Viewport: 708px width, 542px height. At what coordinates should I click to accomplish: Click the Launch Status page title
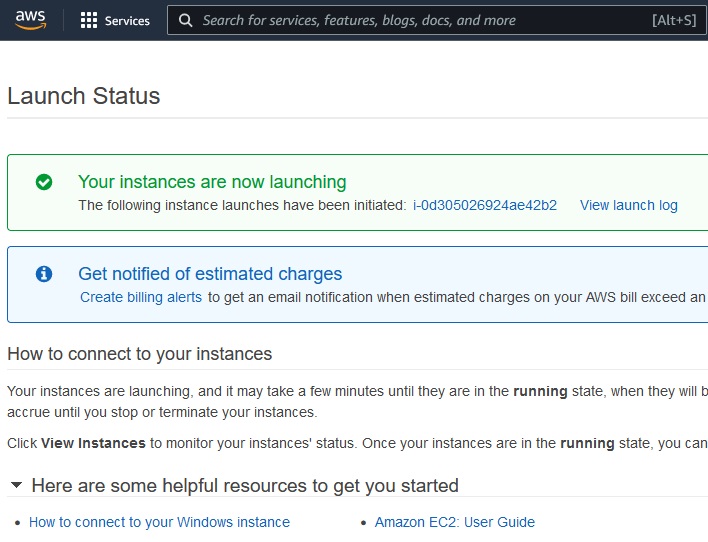[83, 96]
